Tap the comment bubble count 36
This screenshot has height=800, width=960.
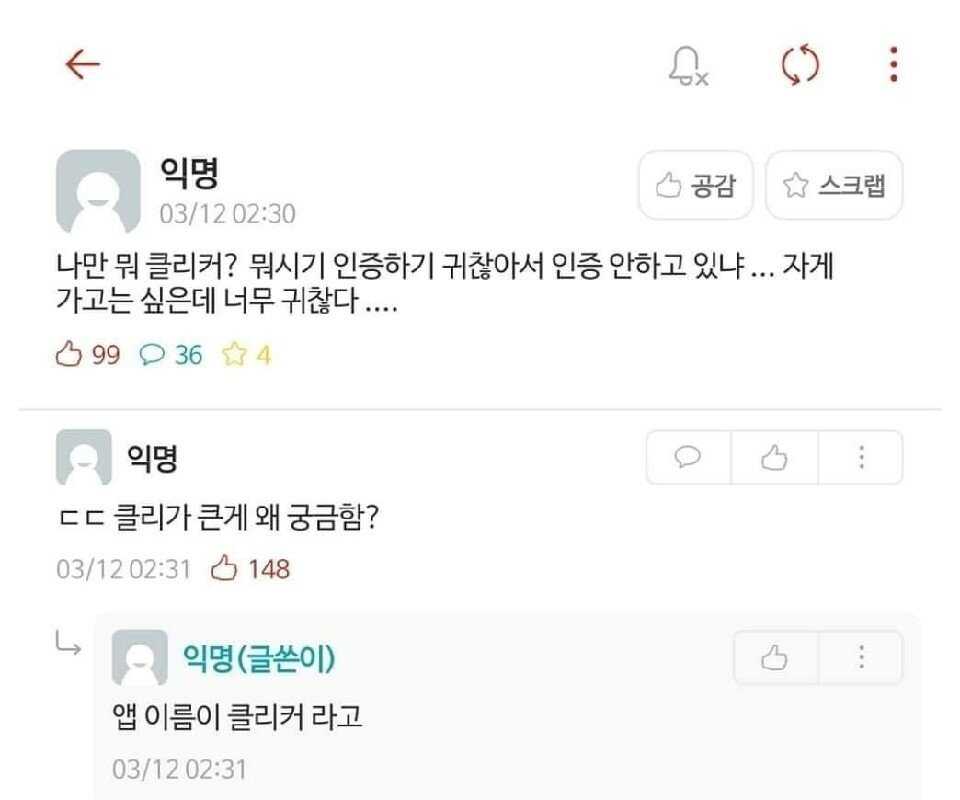171,355
